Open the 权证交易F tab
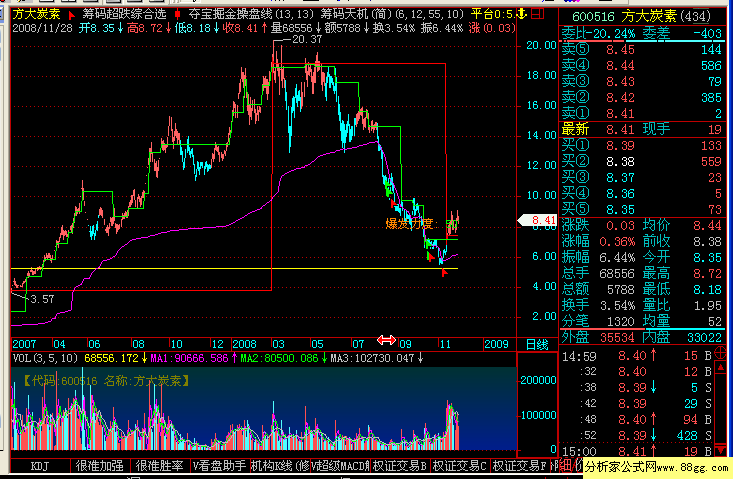This screenshot has height=479, width=733. (519, 466)
